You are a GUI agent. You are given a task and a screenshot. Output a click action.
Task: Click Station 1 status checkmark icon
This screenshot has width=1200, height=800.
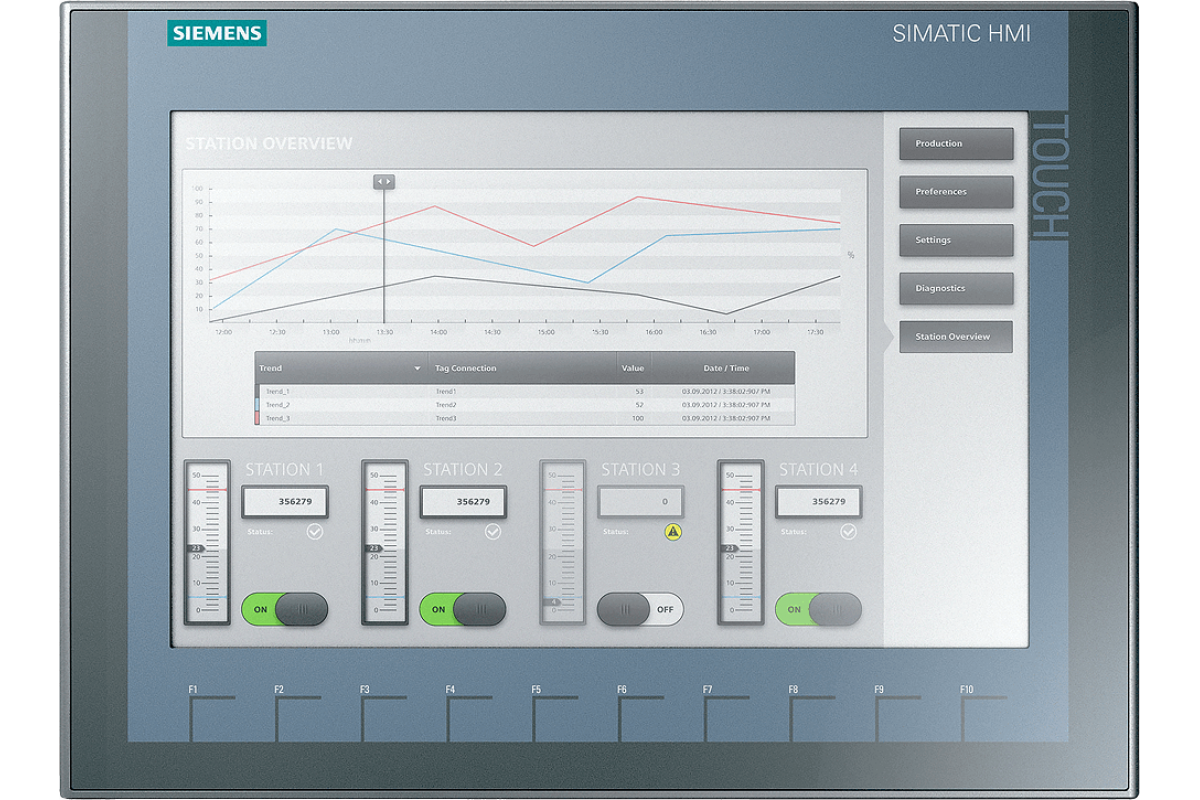pyautogui.click(x=315, y=532)
